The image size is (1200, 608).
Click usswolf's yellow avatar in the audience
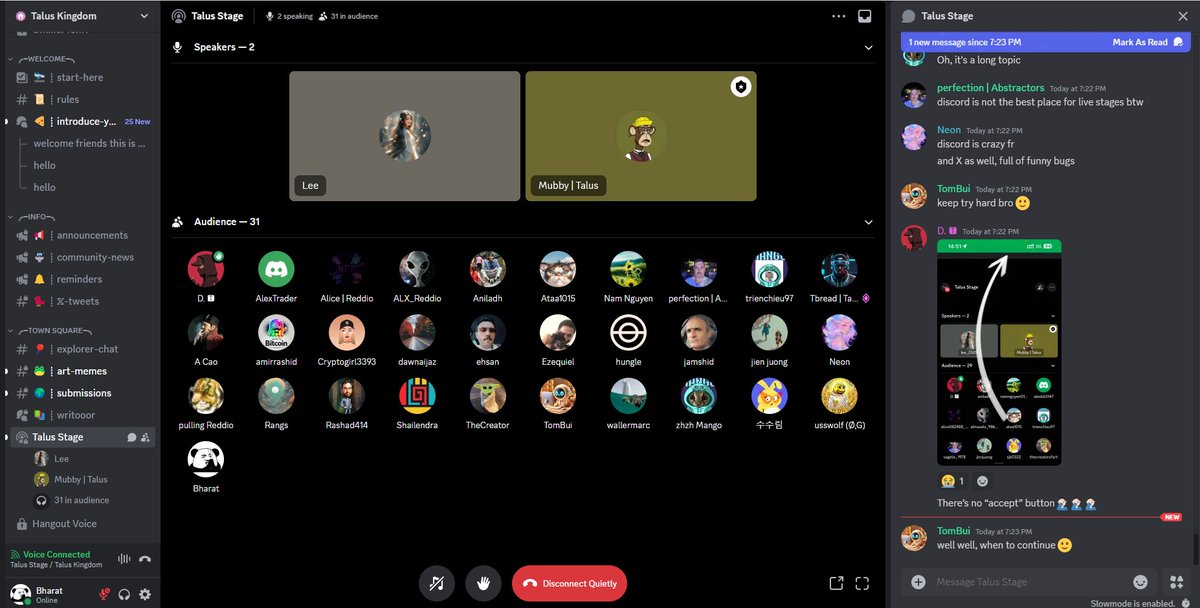pyautogui.click(x=839, y=397)
